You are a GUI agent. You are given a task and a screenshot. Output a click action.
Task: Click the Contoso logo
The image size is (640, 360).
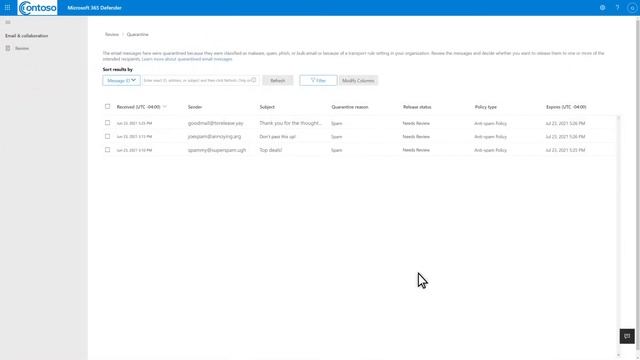[38, 8]
